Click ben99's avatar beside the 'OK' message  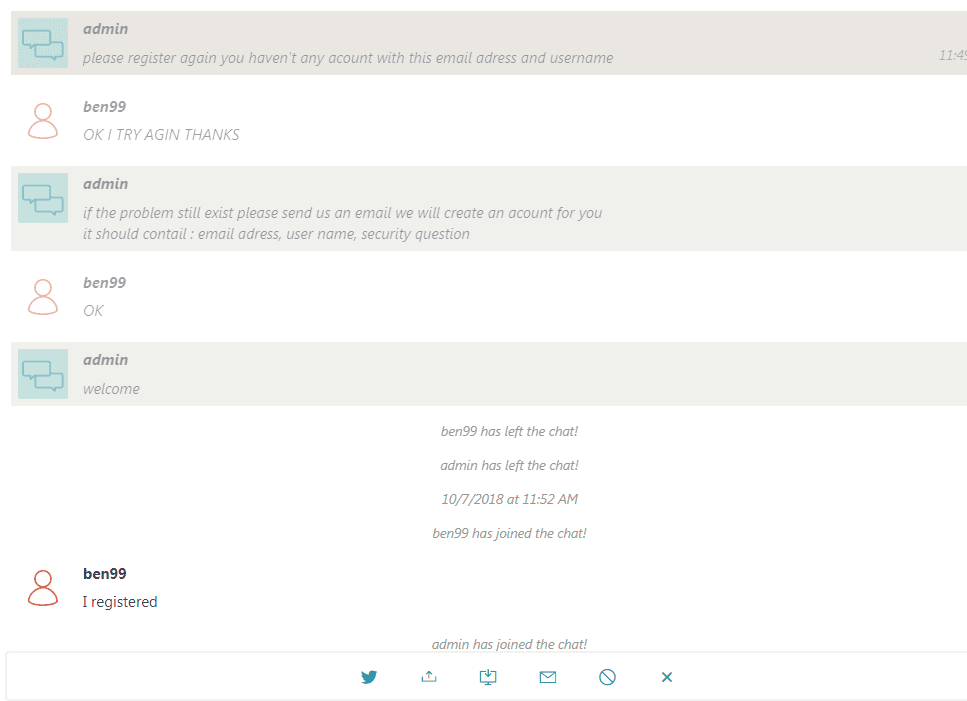[43, 297]
